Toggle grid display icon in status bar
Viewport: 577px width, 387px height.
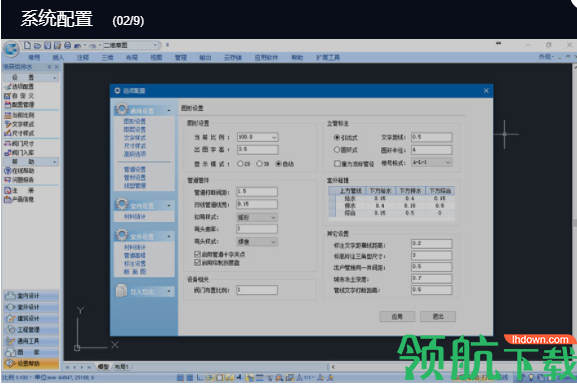[x=190, y=377]
